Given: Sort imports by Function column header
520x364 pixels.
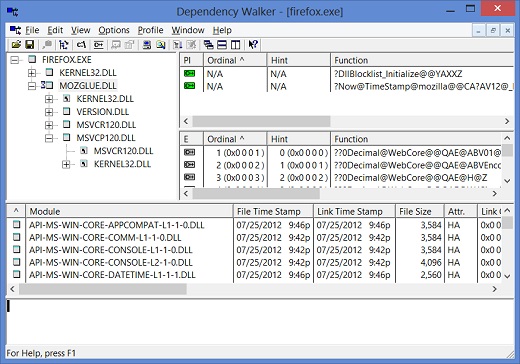Looking at the screenshot, I should pos(422,60).
